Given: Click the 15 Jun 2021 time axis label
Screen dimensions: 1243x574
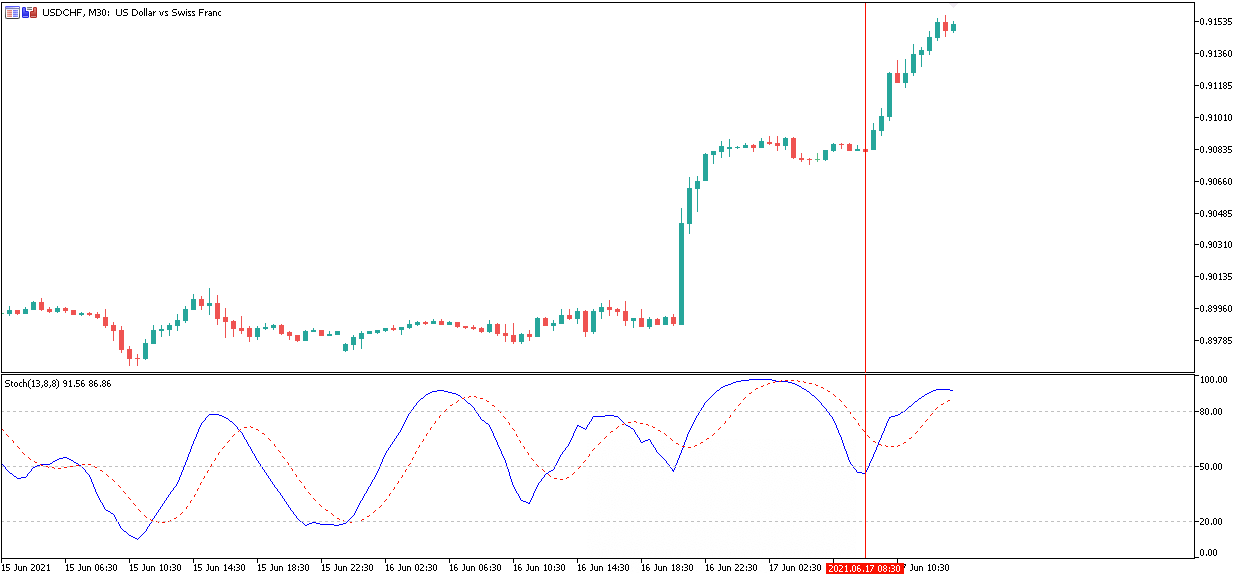Looking at the screenshot, I should pos(26,567).
